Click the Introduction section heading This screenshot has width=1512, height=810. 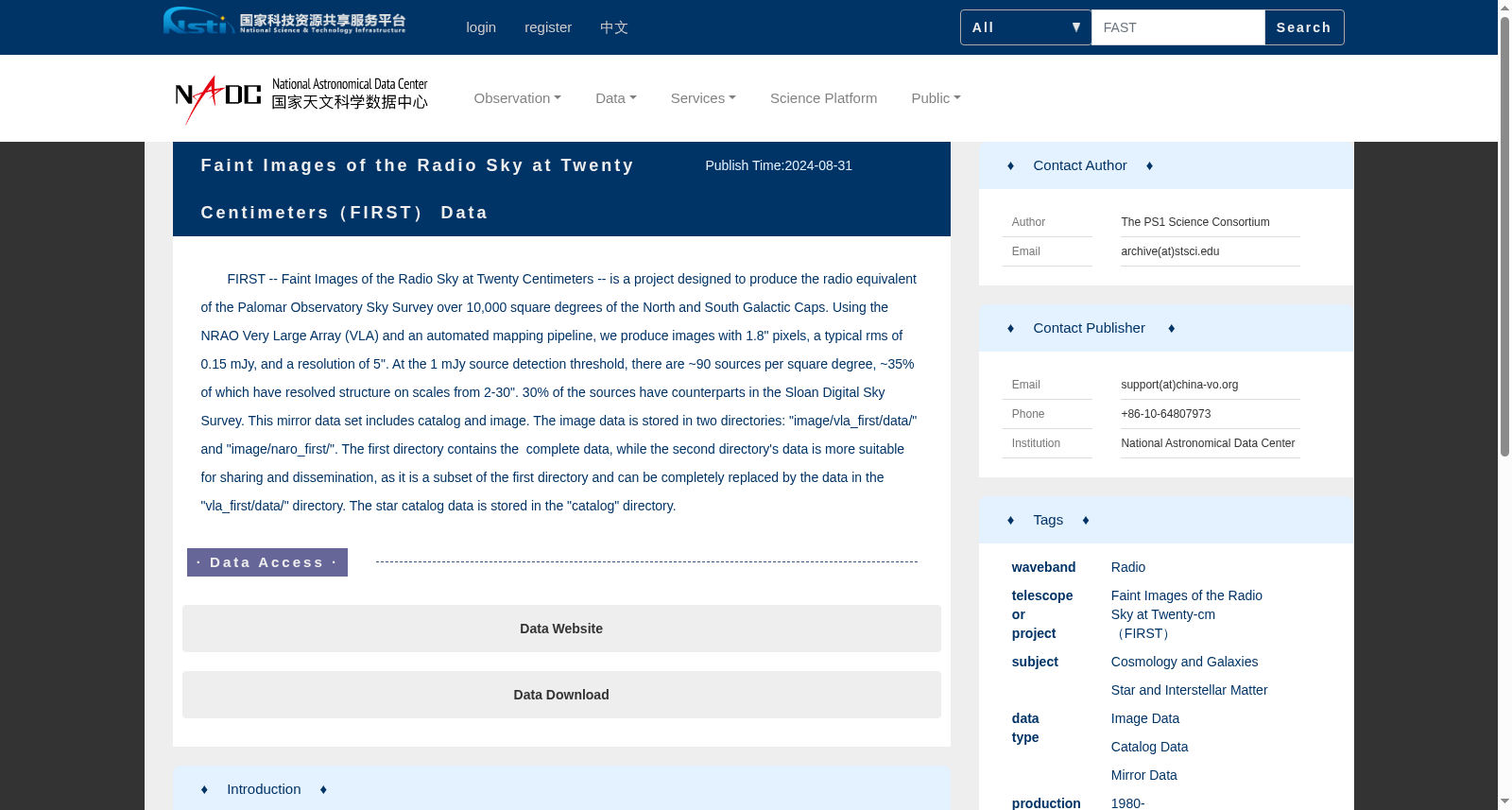tap(264, 789)
